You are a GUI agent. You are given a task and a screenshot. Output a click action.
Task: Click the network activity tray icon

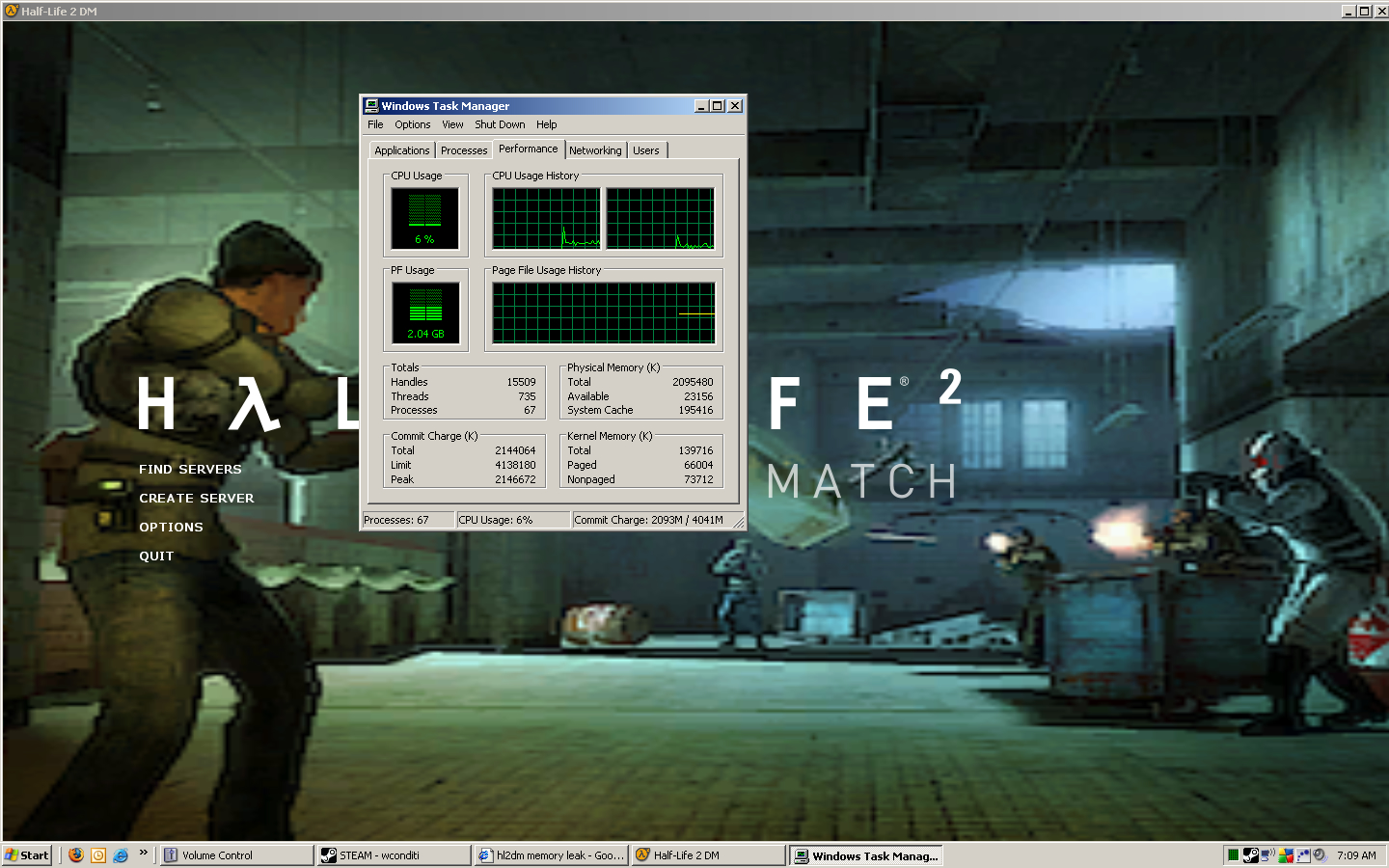[1265, 854]
